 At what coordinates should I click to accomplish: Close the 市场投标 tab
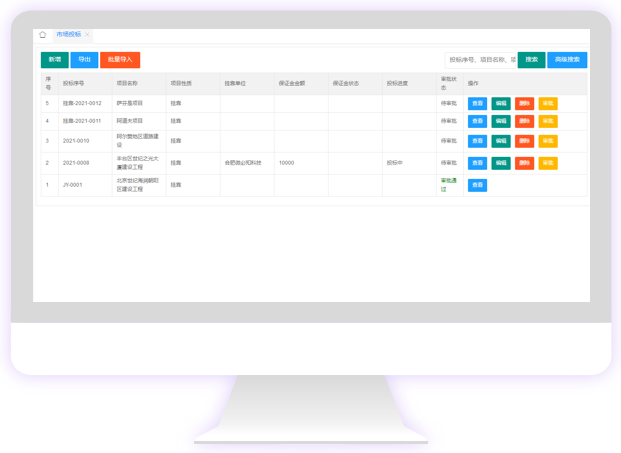(x=88, y=35)
